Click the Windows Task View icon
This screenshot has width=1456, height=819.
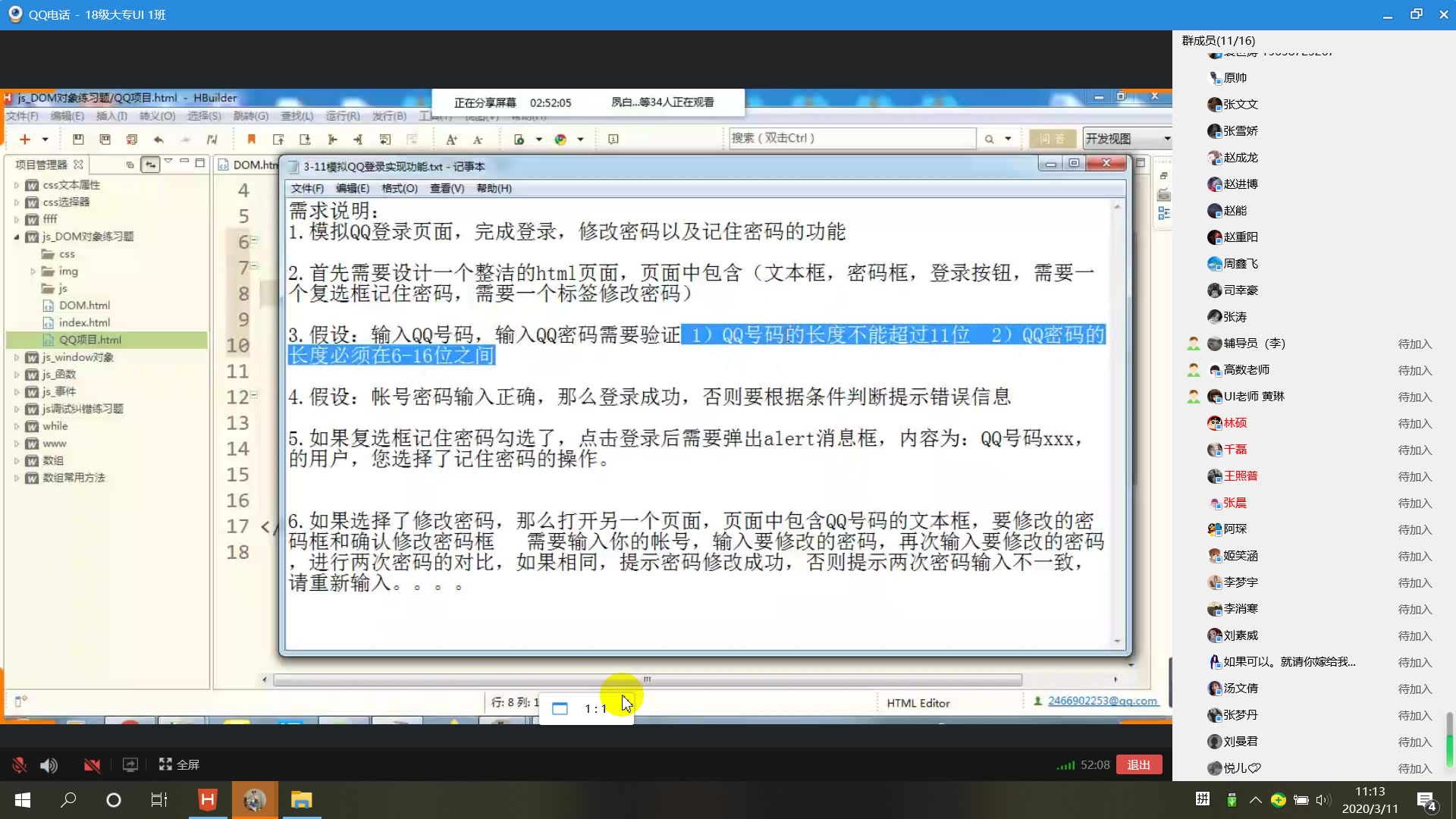click(158, 800)
